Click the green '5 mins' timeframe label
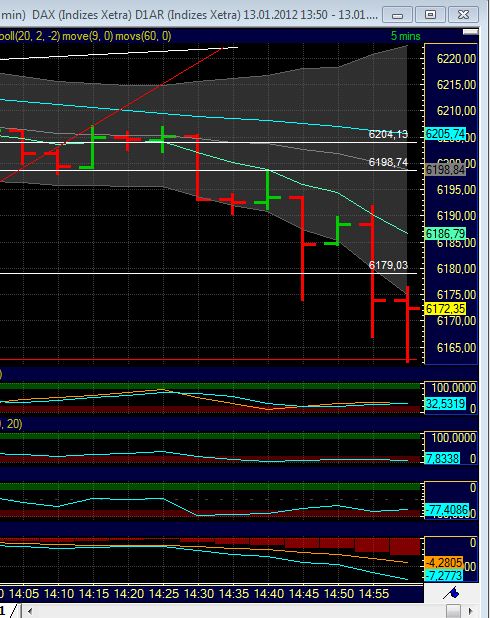The image size is (490, 618). coord(405,36)
